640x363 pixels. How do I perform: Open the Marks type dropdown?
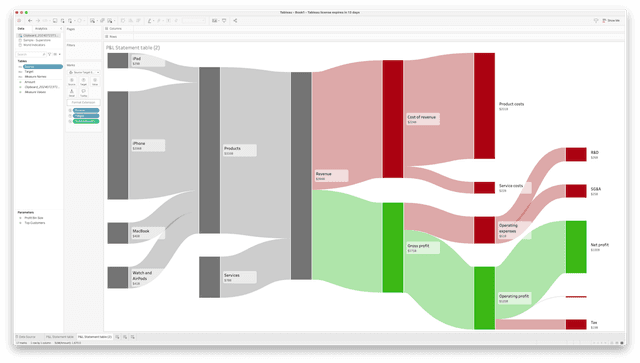[84, 72]
